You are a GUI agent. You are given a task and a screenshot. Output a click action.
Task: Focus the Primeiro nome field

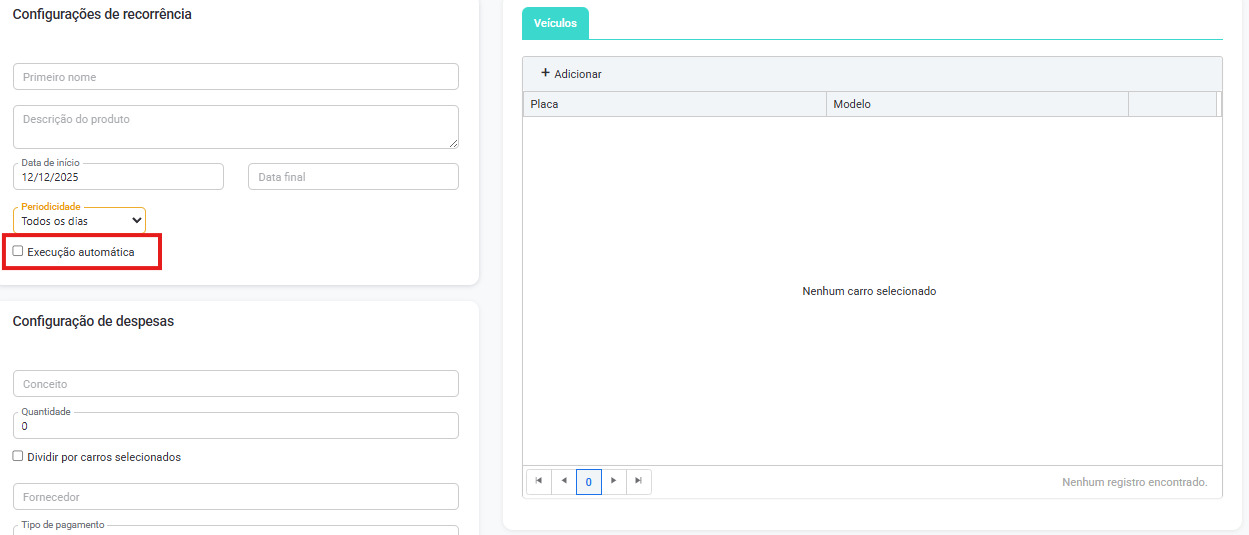235,77
